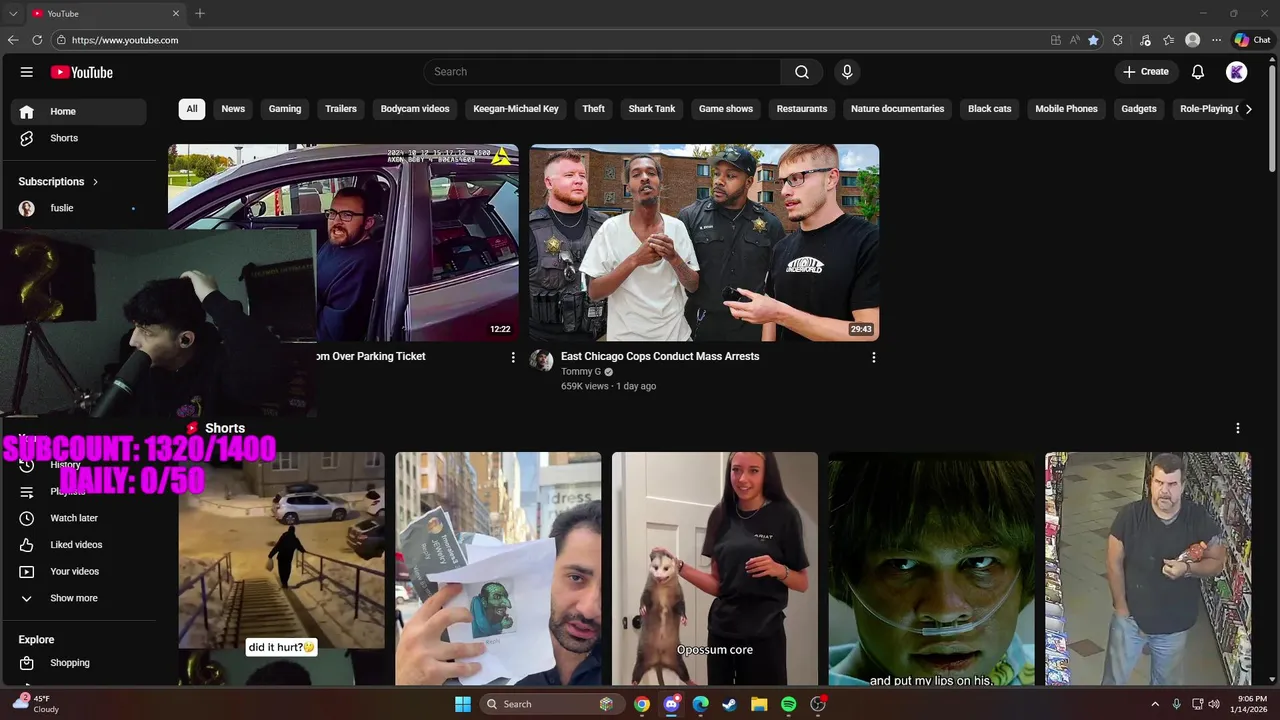Screen dimensions: 1280x720
Task: Open browser favorites list icon
Action: click(x=1168, y=40)
